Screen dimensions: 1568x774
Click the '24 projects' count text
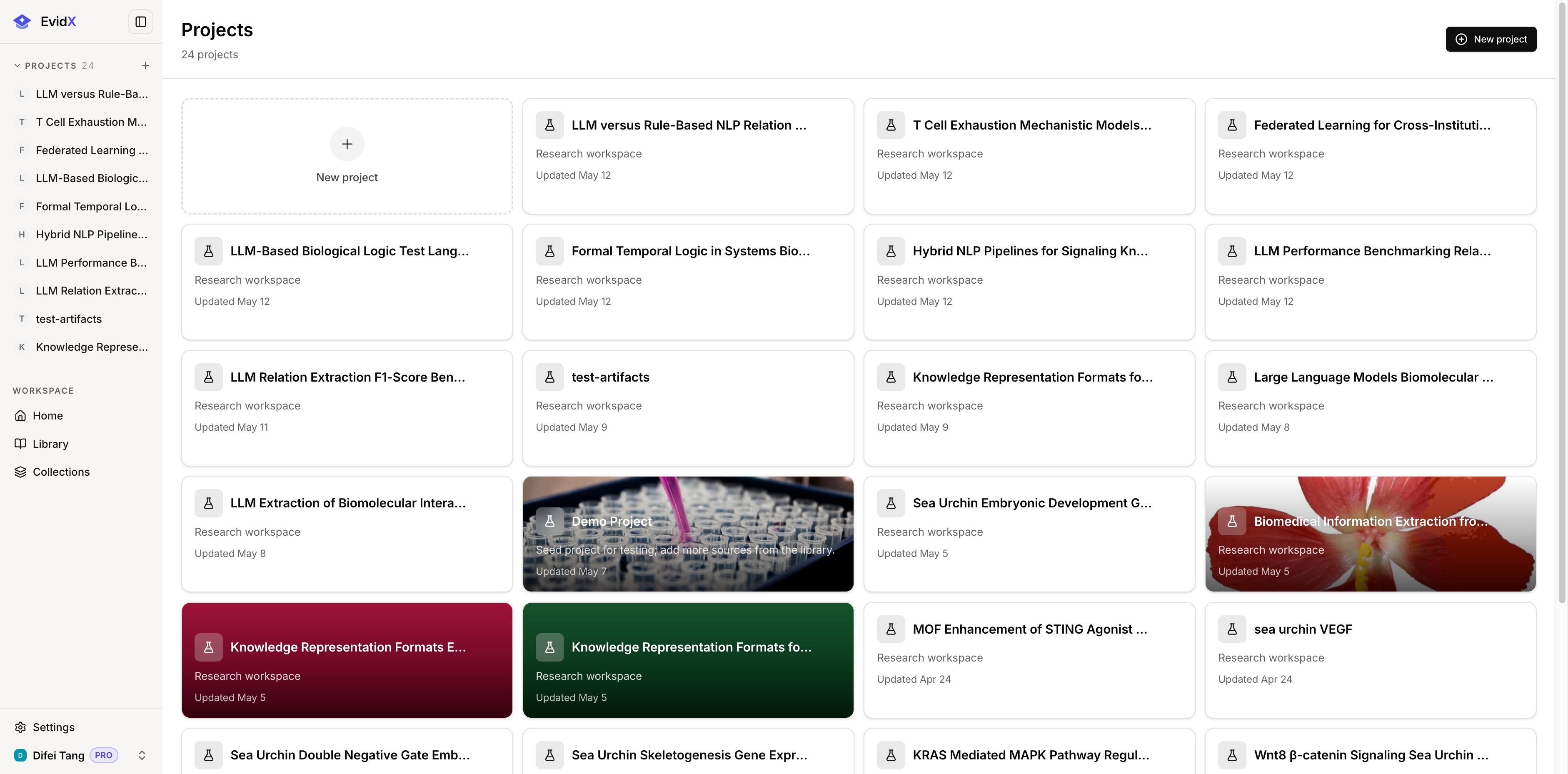tap(210, 55)
